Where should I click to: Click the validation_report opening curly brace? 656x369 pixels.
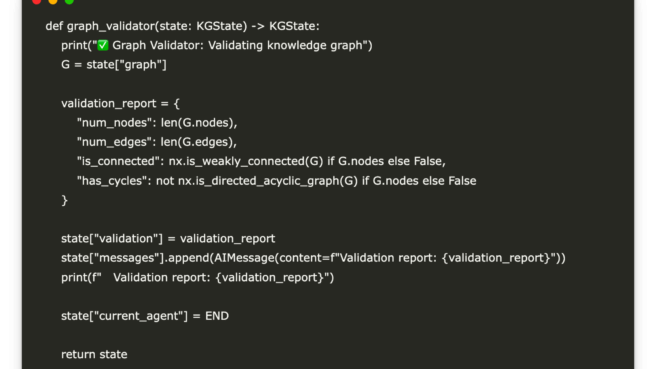pos(177,103)
